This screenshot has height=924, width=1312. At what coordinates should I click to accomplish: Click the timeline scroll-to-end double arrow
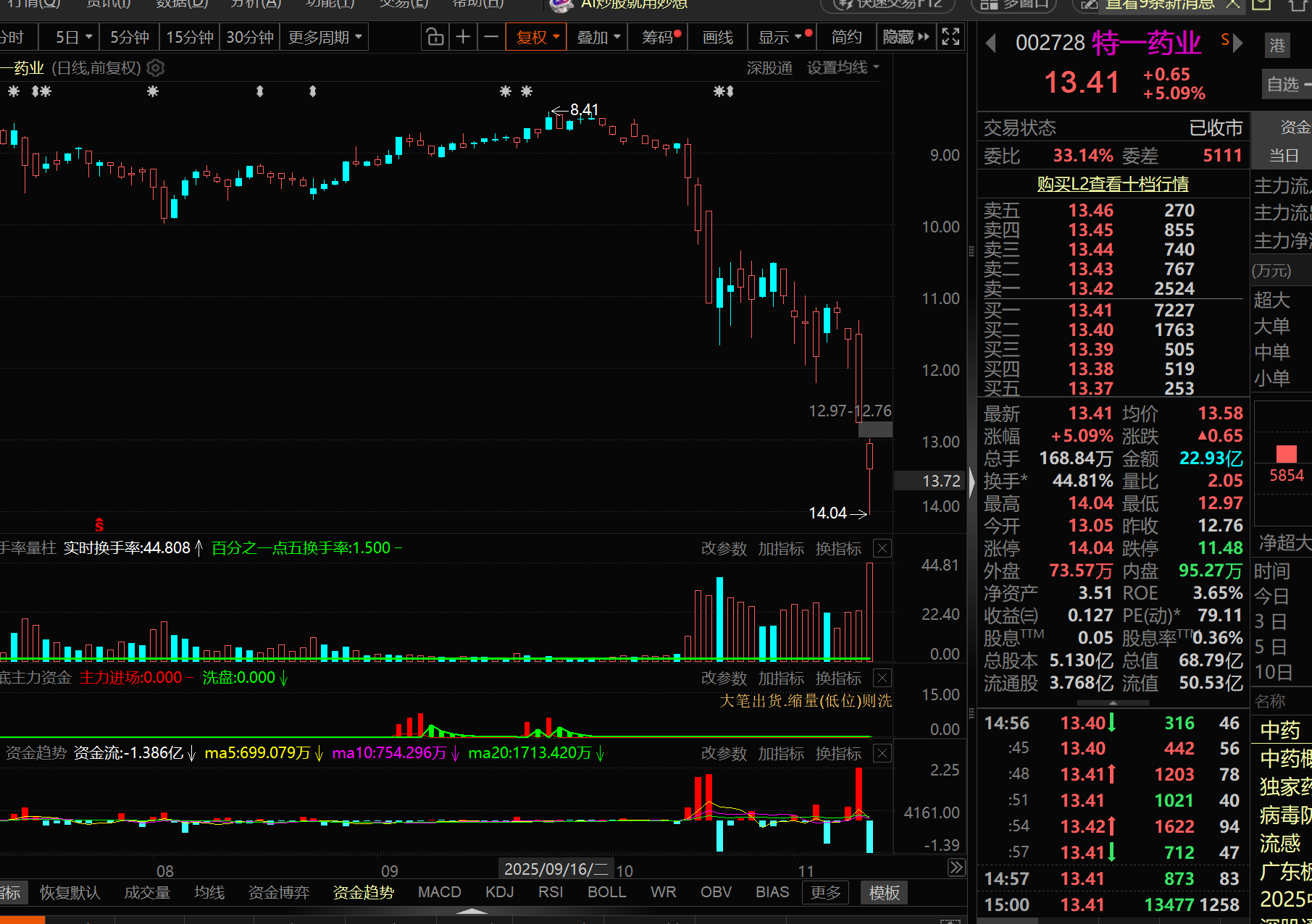tap(956, 868)
